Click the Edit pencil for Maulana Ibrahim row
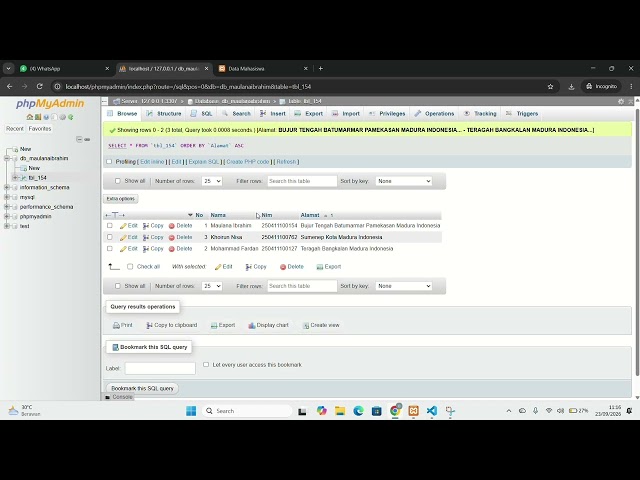The height and width of the screenshot is (480, 640). pyautogui.click(x=123, y=226)
